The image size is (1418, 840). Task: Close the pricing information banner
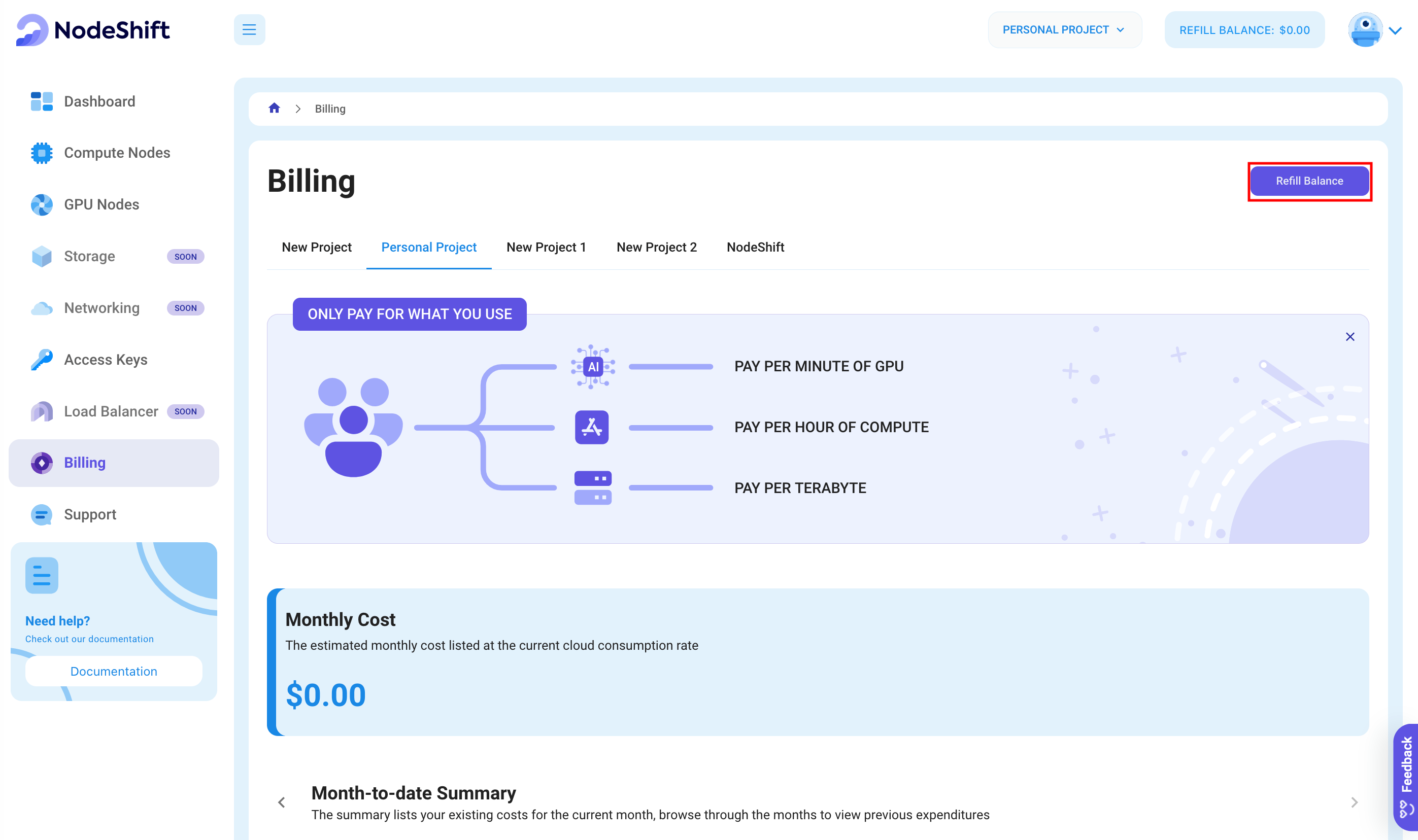pos(1350,337)
